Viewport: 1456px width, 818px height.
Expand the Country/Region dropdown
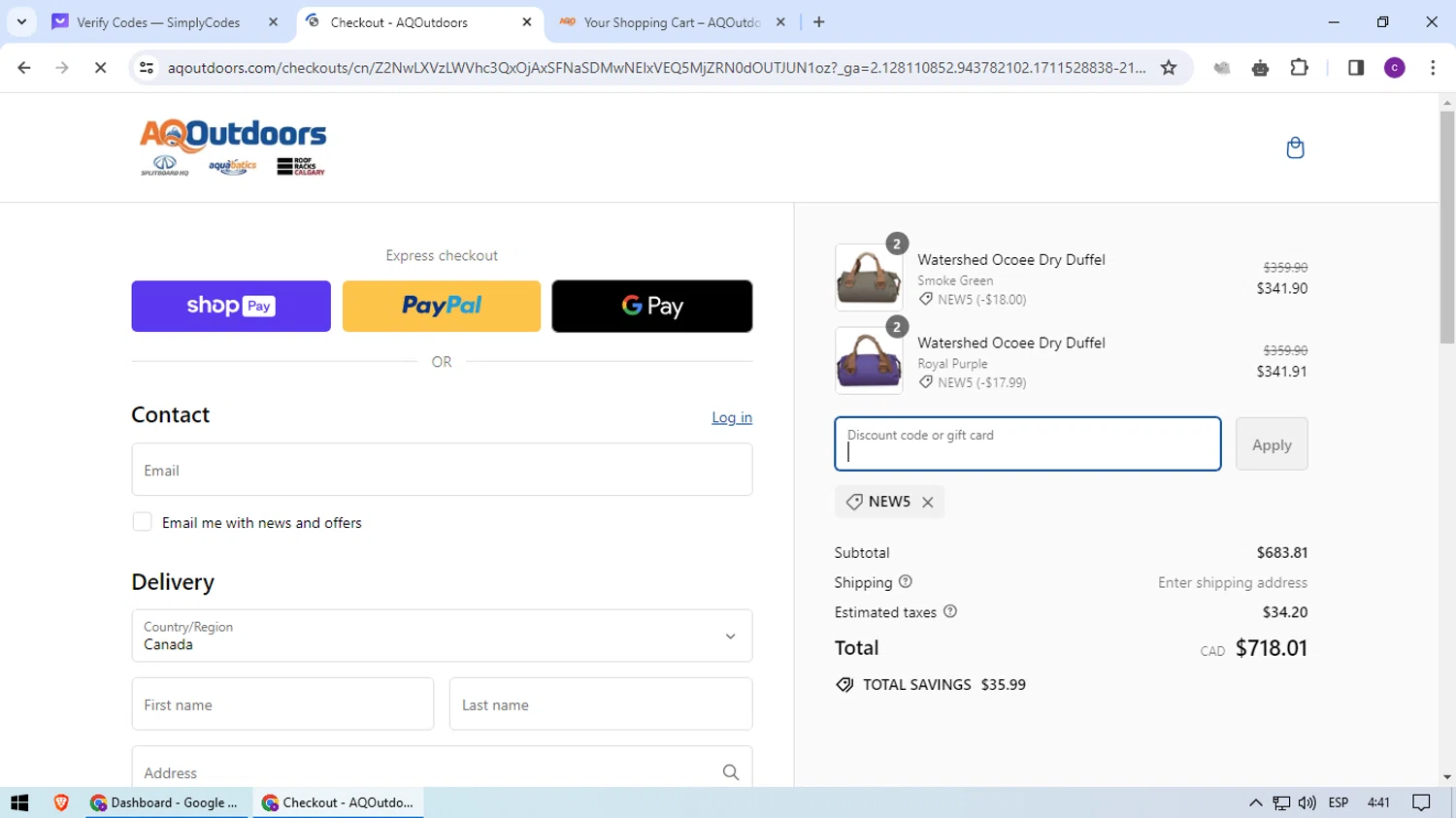(x=442, y=636)
